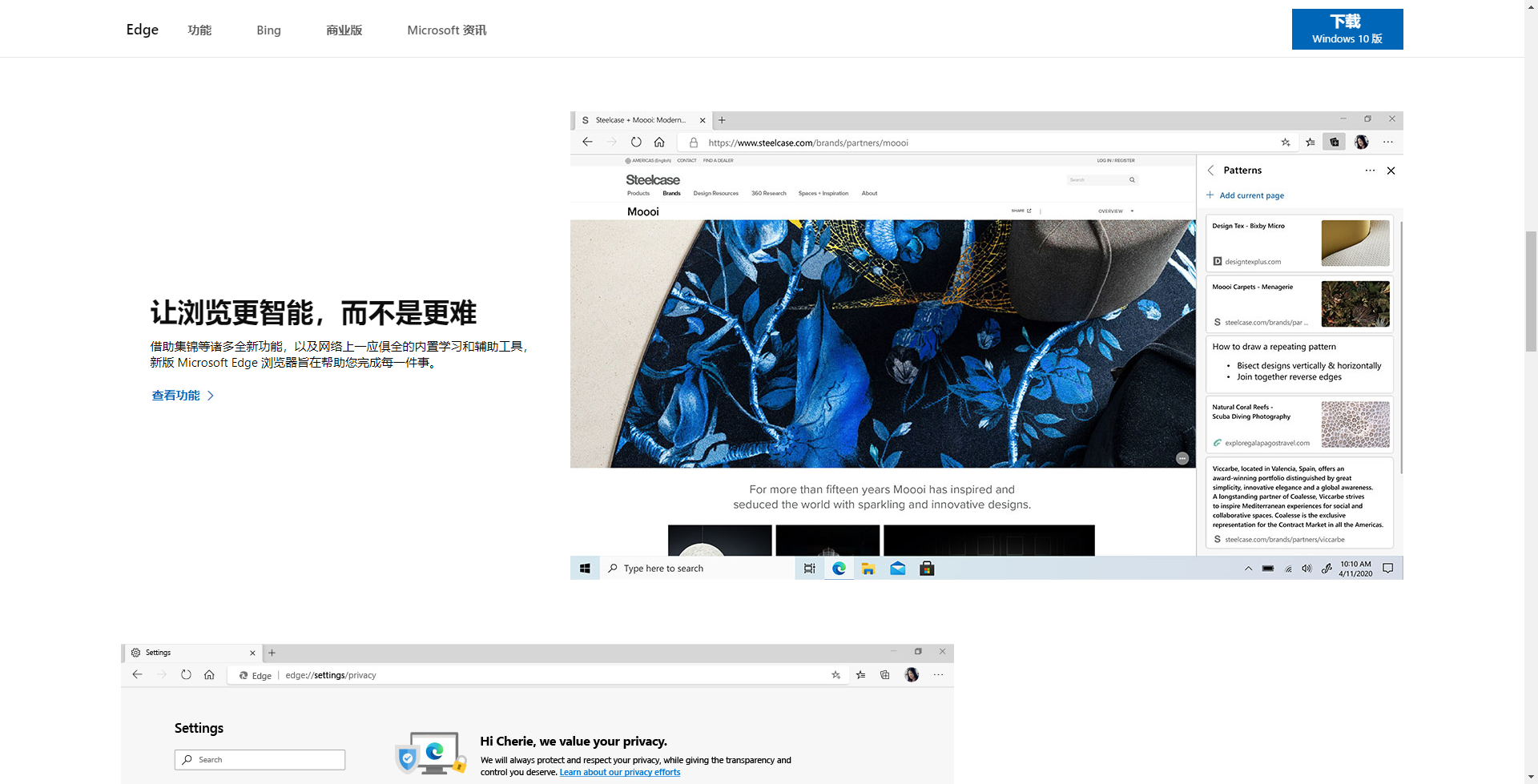Open Microsoft Edge from the taskbar
This screenshot has height=784, width=1538.
click(839, 569)
